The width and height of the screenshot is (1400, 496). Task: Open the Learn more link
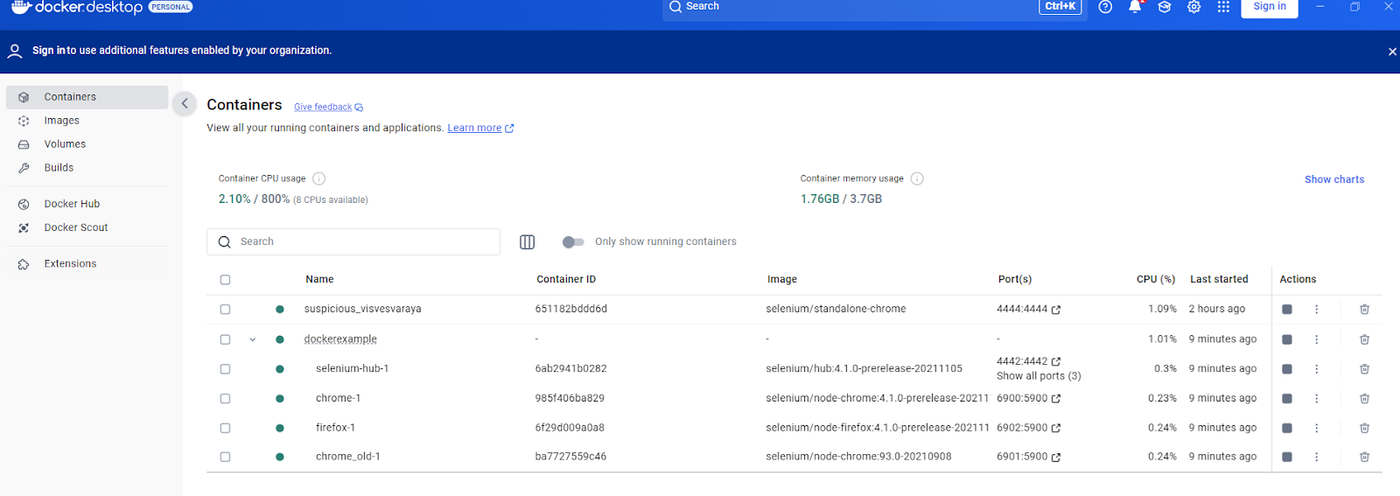pos(481,128)
